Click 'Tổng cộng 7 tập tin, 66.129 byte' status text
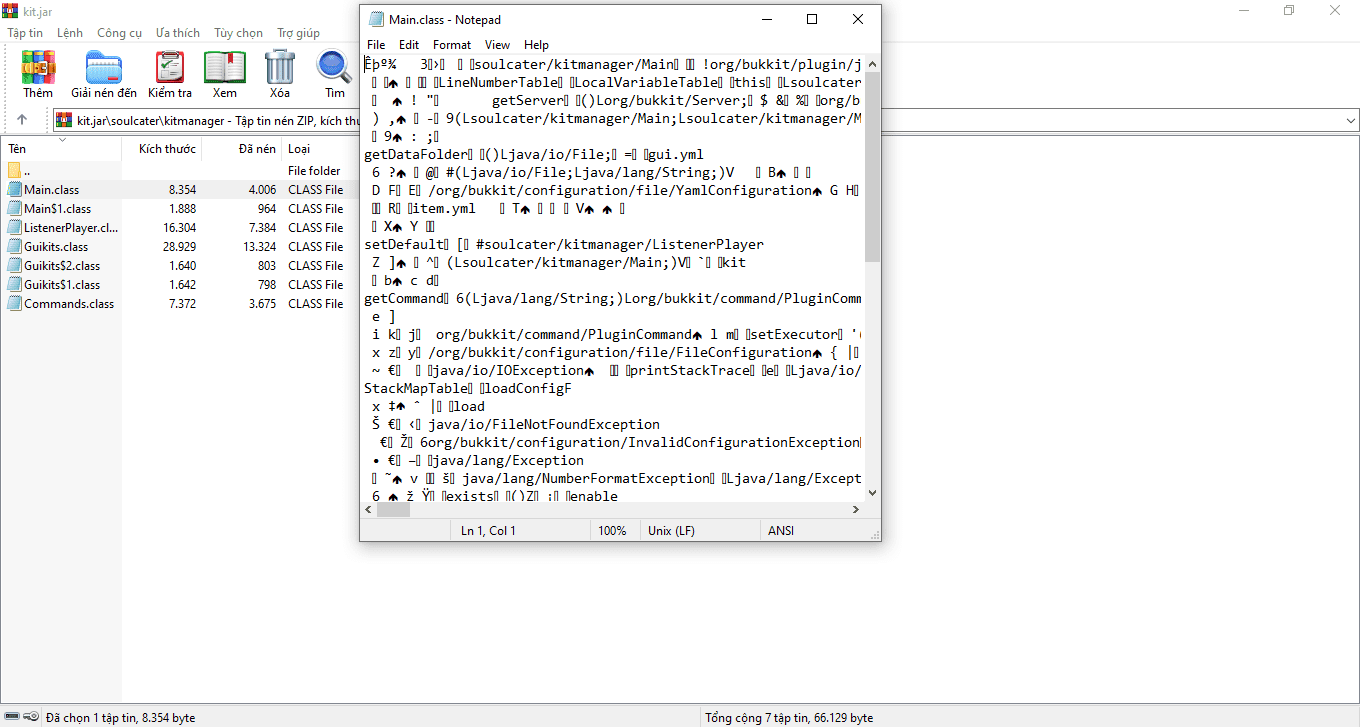 [789, 718]
